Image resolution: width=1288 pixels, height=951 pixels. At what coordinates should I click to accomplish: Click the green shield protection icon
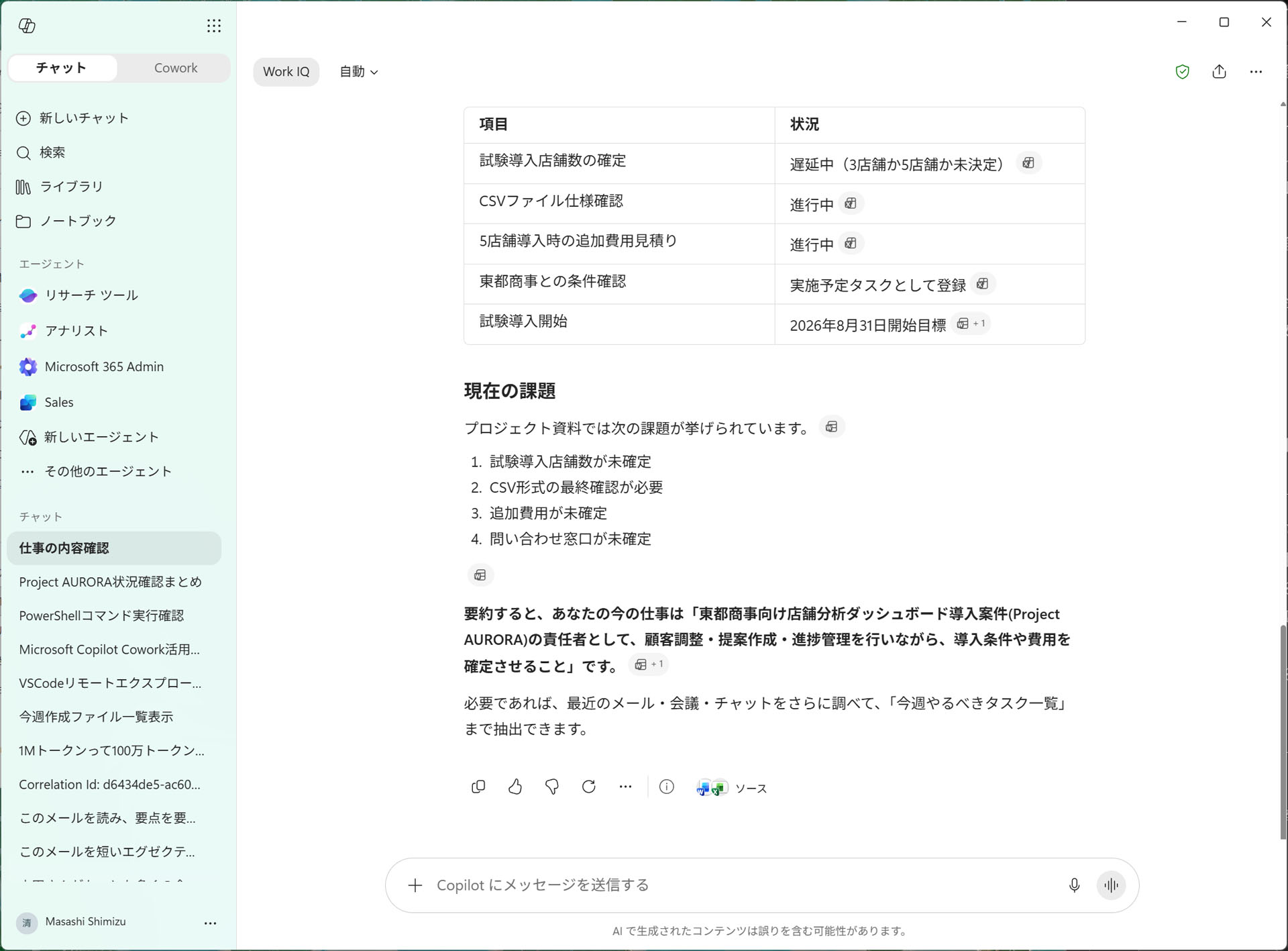(x=1182, y=72)
